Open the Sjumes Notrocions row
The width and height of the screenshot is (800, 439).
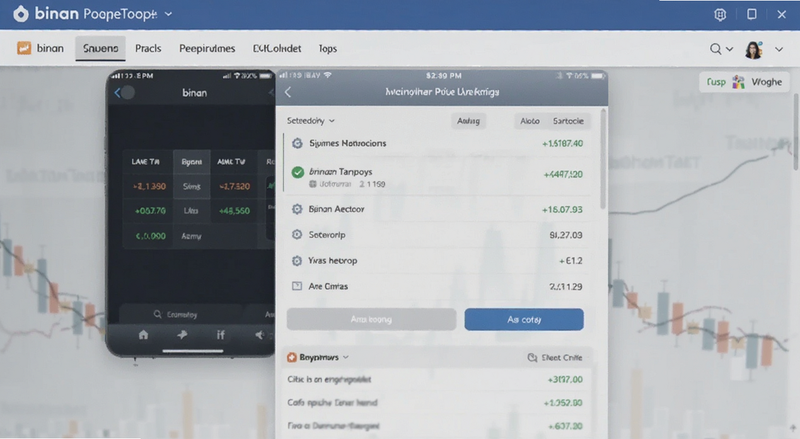pos(437,143)
